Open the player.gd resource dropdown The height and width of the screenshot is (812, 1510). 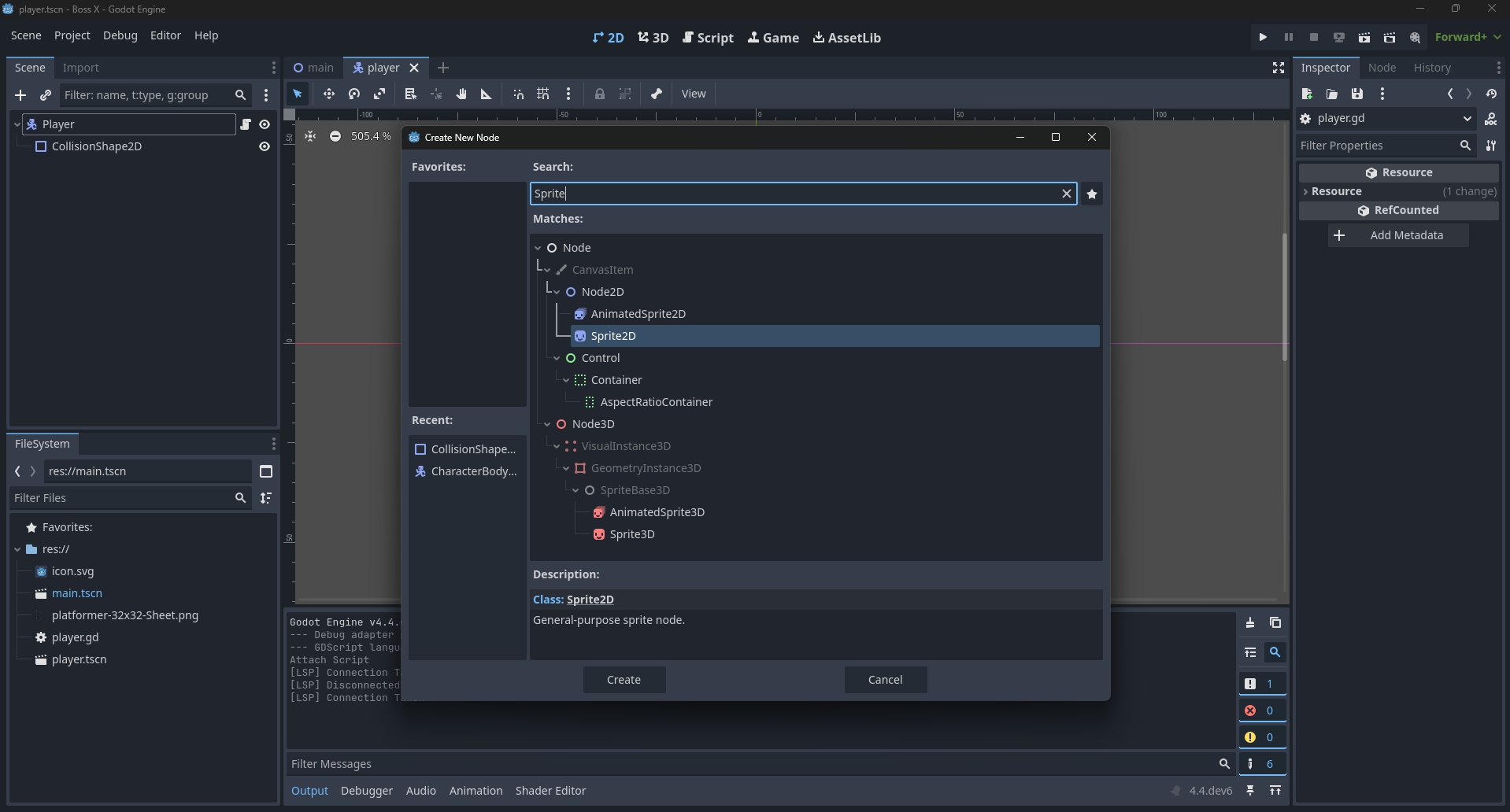[x=1467, y=119]
